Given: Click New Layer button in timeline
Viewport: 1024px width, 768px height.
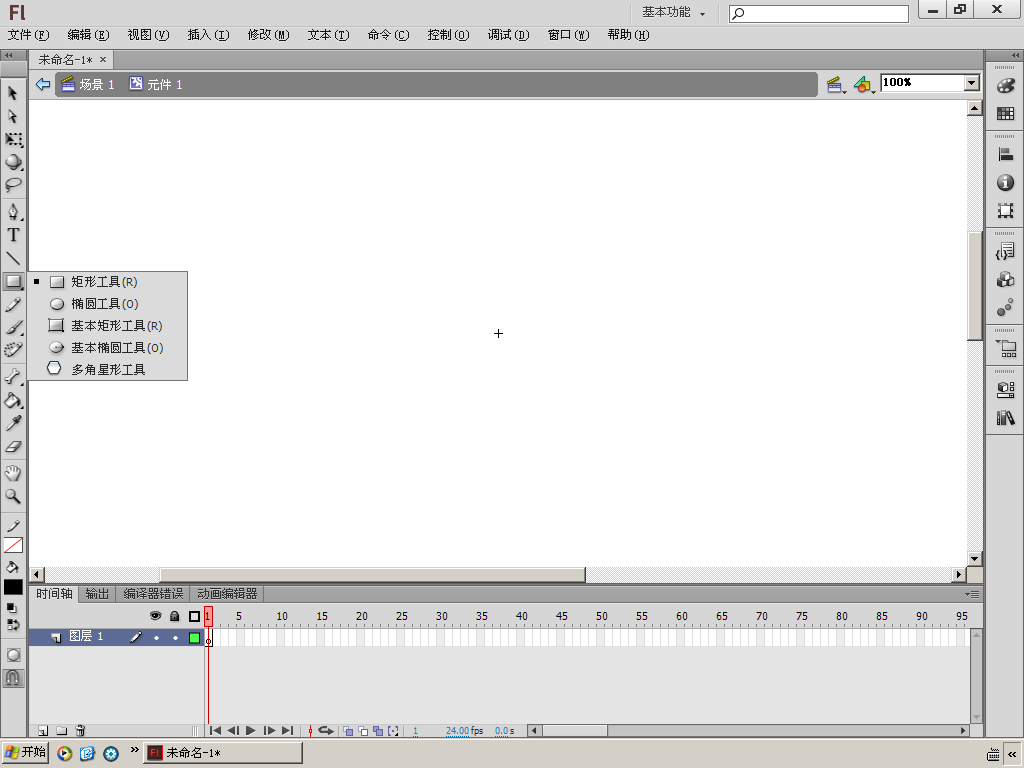Looking at the screenshot, I should (x=43, y=731).
